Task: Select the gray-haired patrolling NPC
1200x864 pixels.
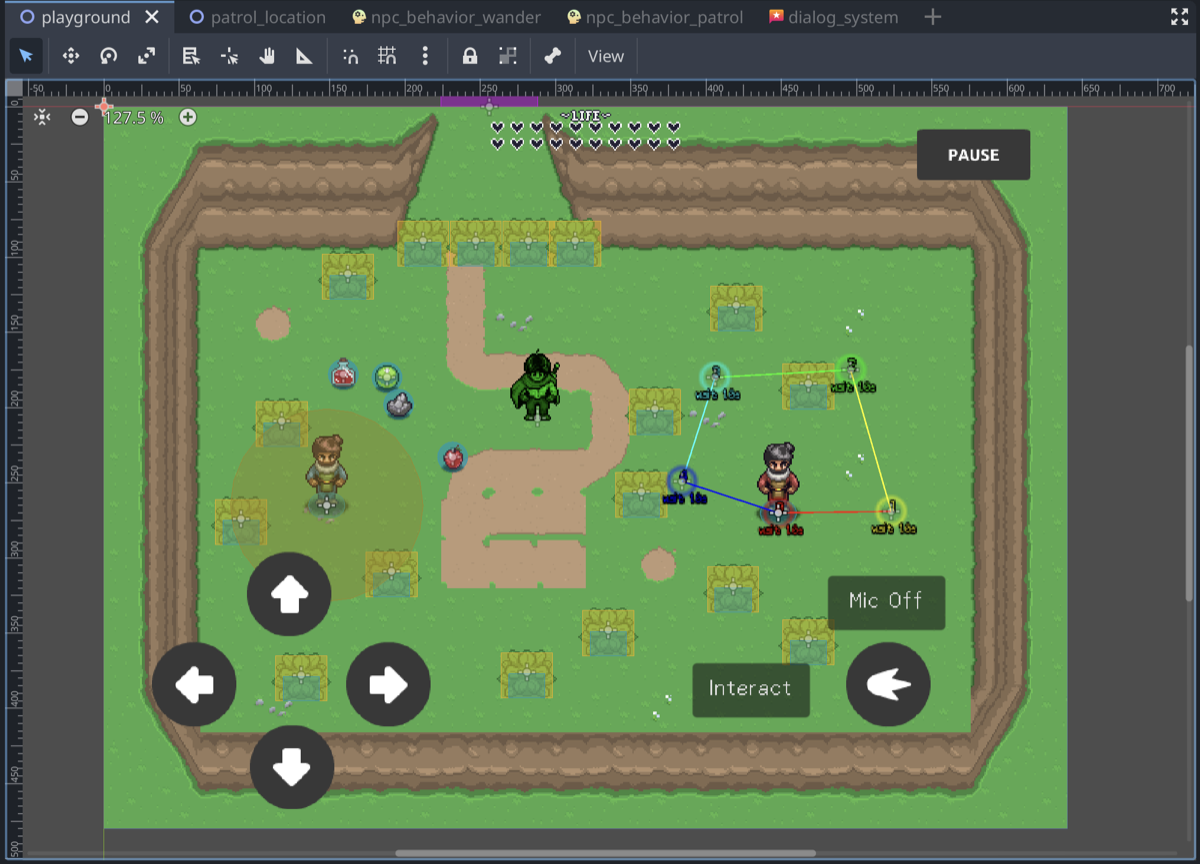Action: [778, 476]
